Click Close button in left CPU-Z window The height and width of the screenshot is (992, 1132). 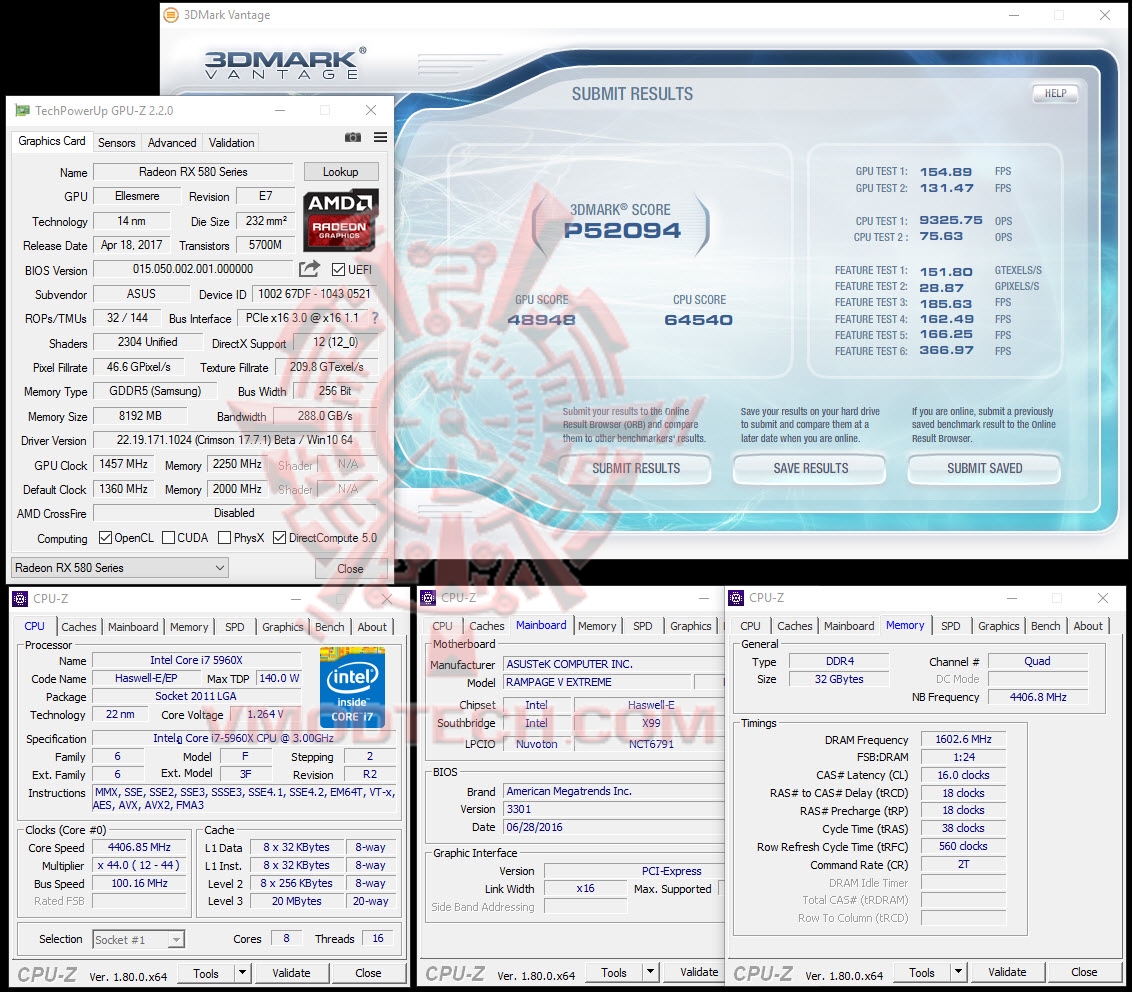[367, 973]
